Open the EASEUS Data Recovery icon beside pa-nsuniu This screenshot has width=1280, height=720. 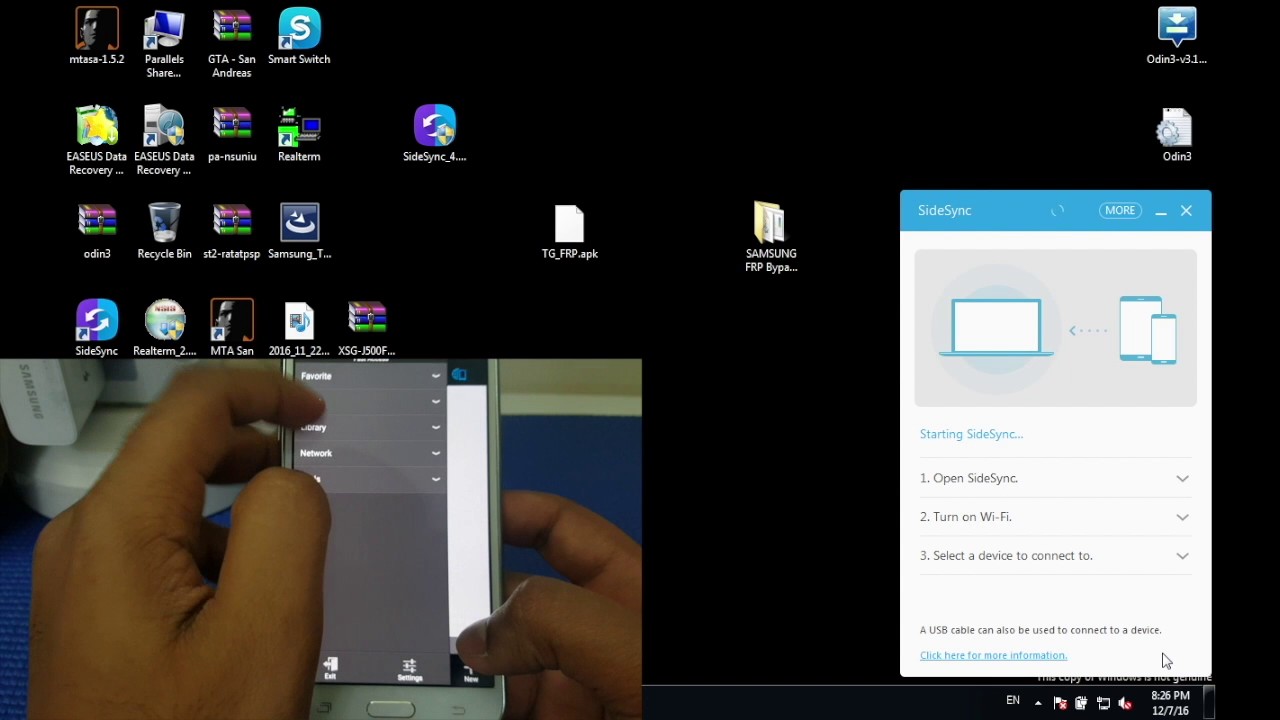tap(164, 140)
